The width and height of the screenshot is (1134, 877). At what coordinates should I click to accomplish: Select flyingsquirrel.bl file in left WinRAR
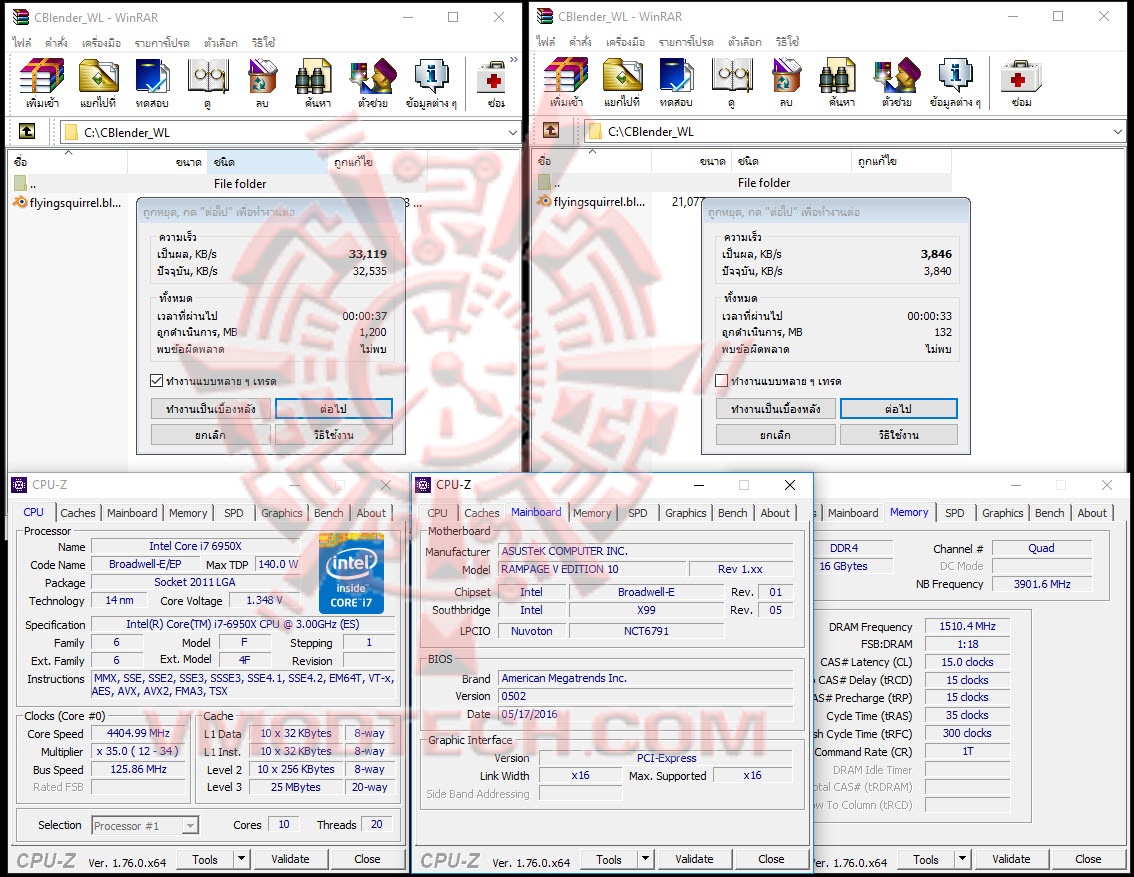69,202
